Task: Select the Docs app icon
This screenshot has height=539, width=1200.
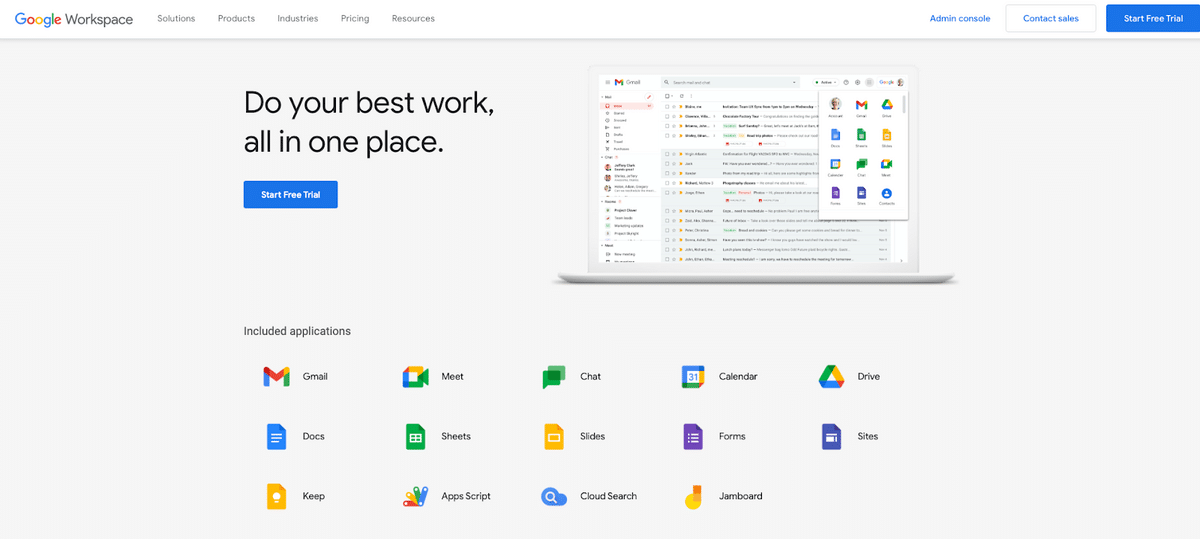Action: (277, 436)
